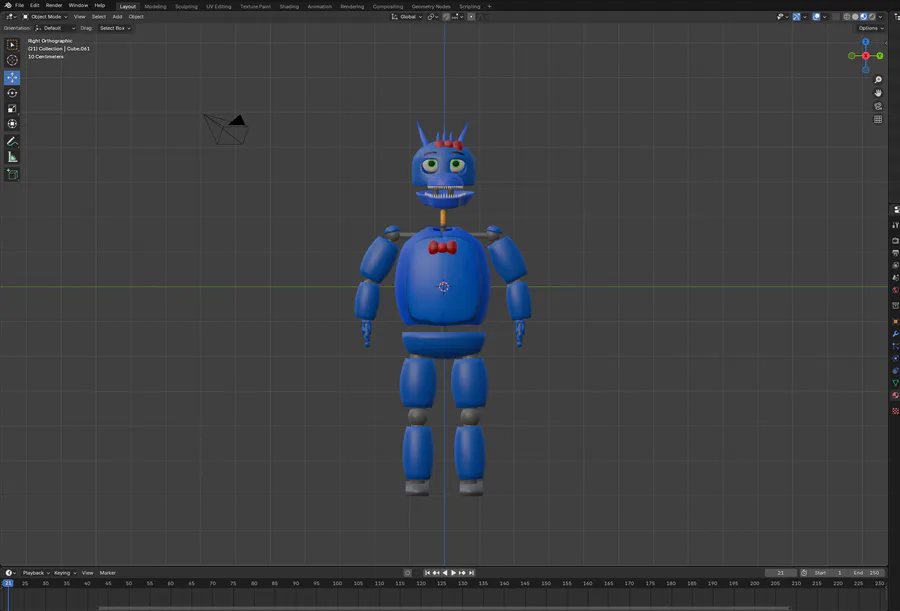Viewport: 900px width, 611px height.
Task: Open the Add menu in viewport header
Action: [x=117, y=17]
